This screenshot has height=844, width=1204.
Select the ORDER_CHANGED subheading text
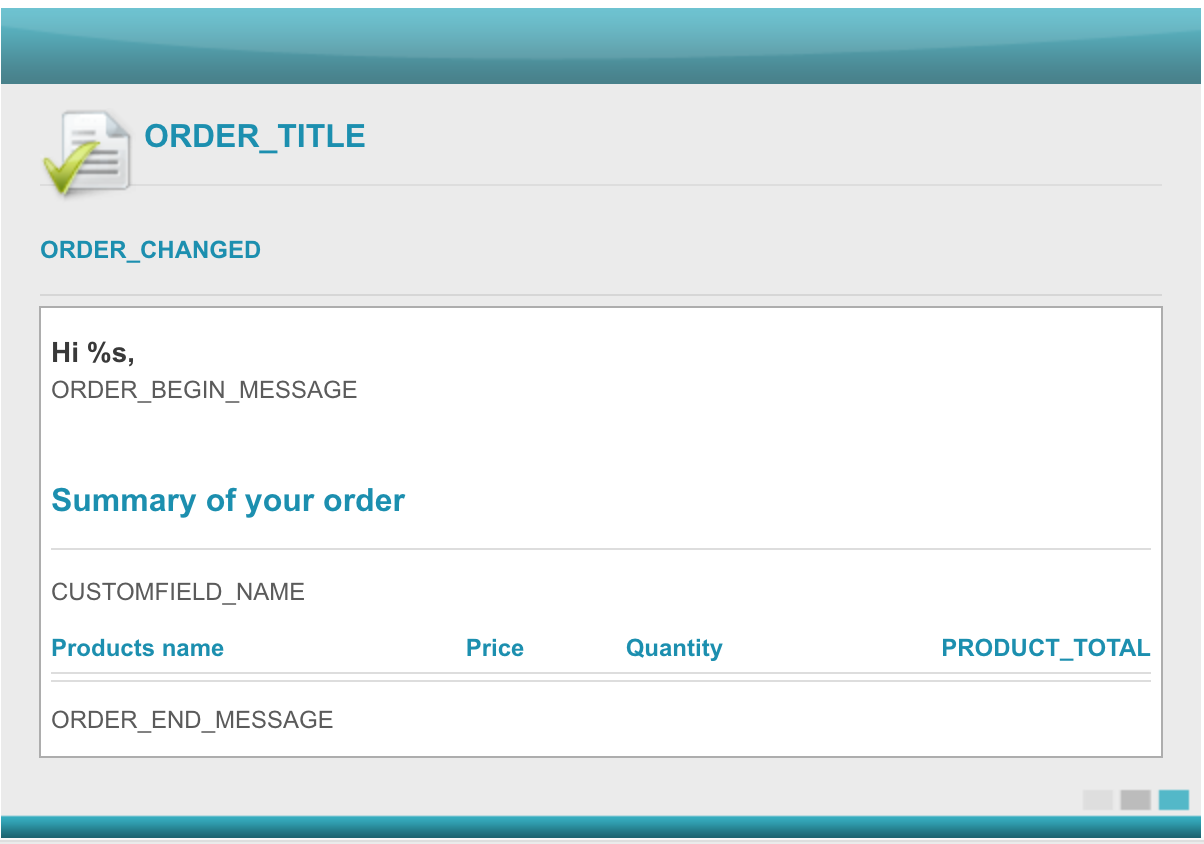click(x=150, y=250)
